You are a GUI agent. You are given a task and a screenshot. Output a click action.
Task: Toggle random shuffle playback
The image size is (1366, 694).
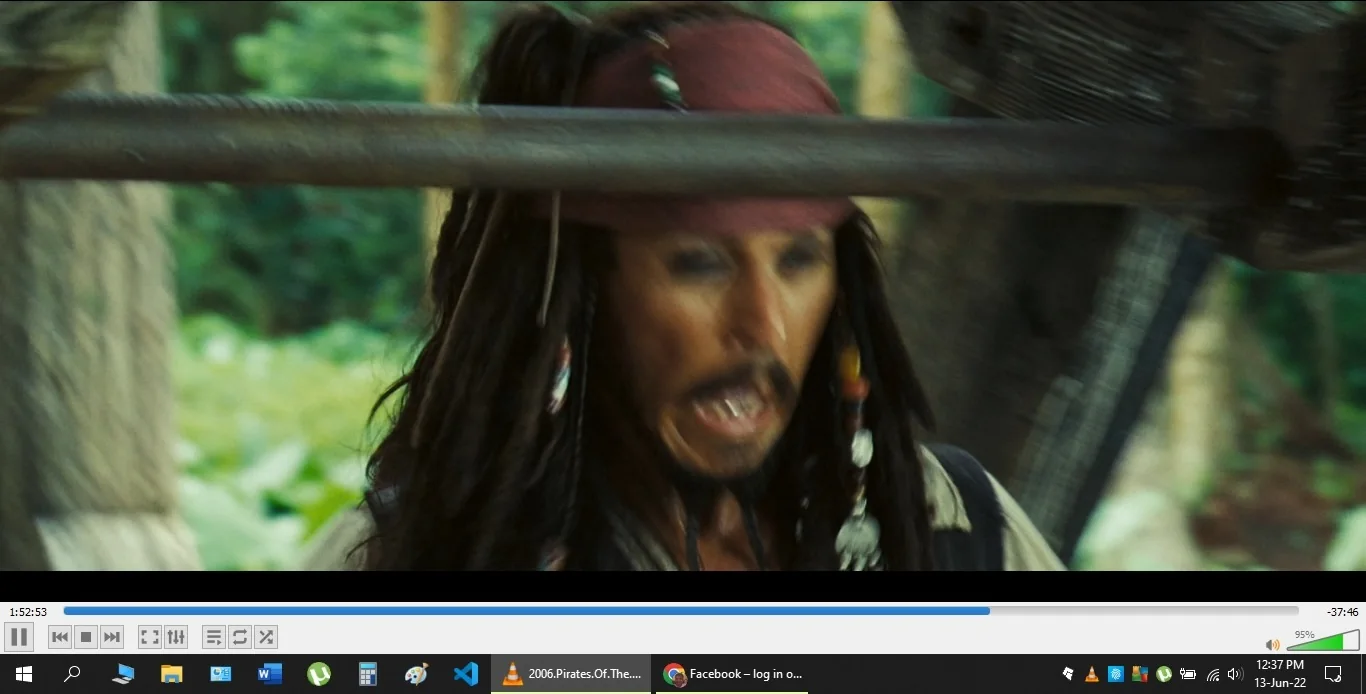tap(266, 637)
